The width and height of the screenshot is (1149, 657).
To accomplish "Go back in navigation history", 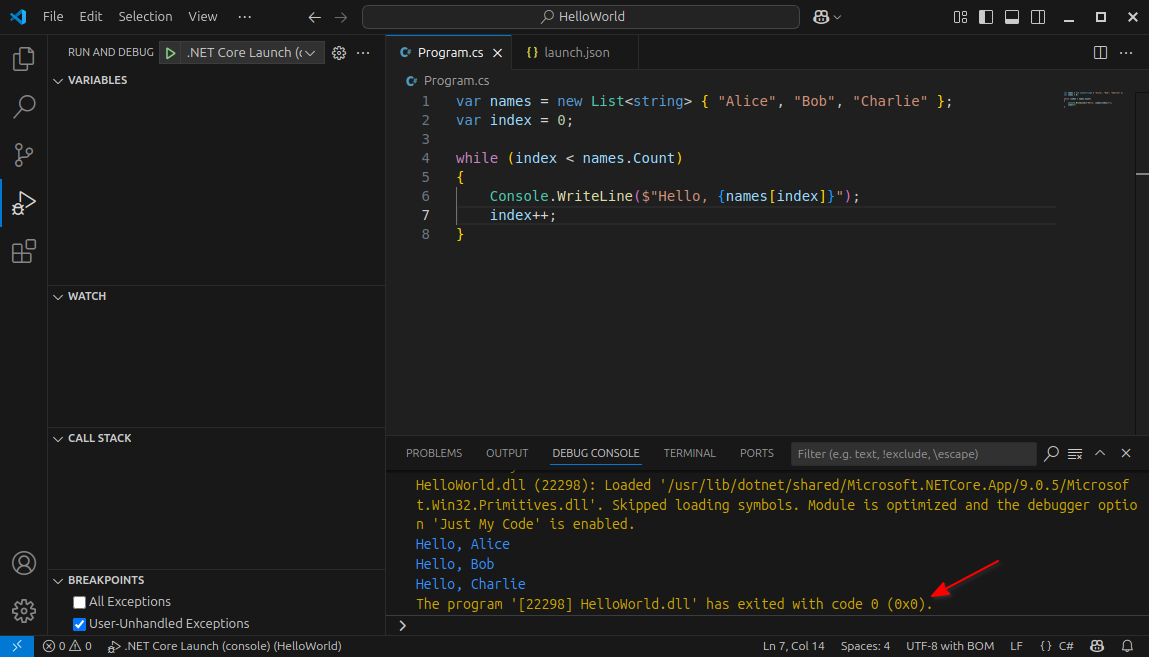I will pos(314,17).
